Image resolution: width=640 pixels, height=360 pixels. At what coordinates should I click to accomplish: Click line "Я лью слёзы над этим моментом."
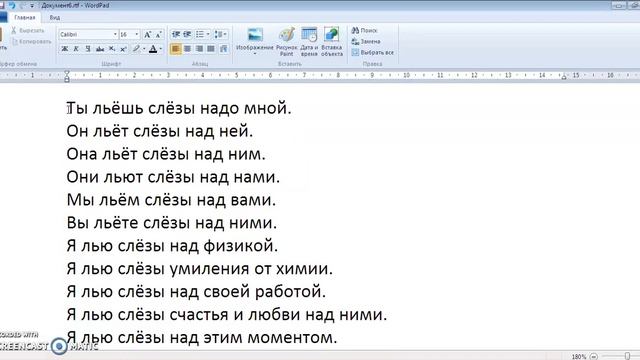[202, 337]
